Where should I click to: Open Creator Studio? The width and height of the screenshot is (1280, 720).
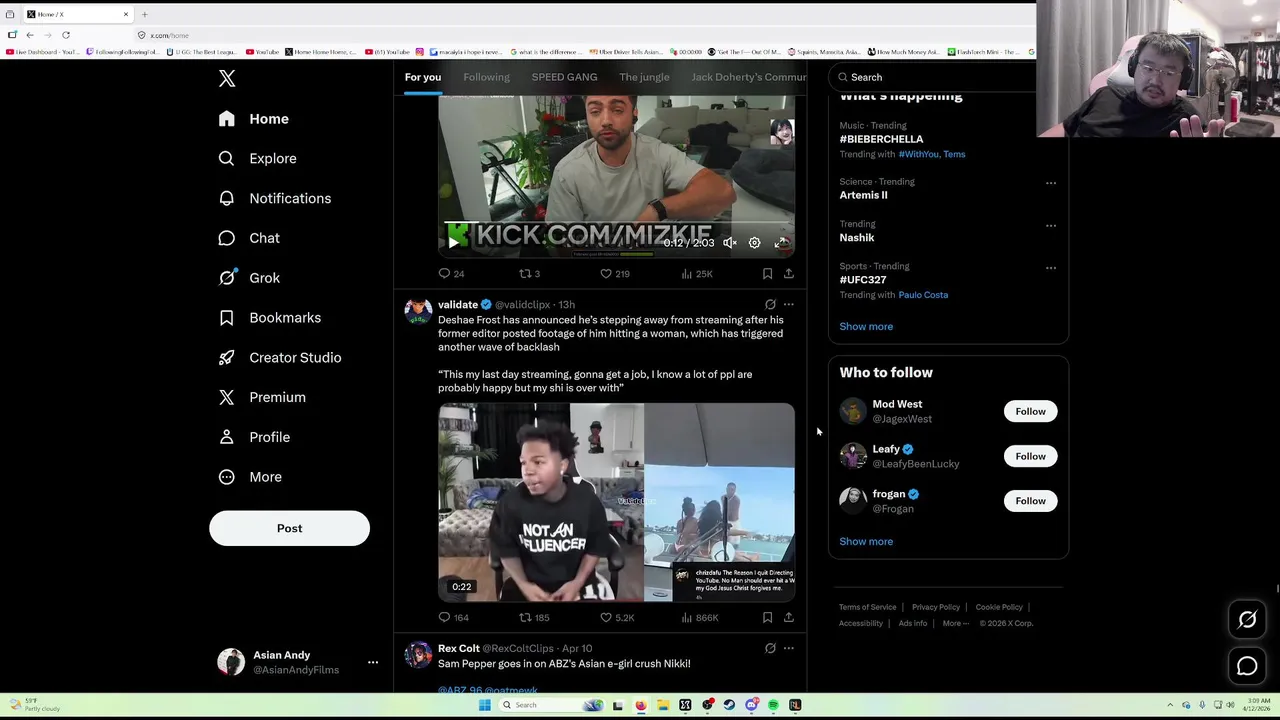click(280, 358)
